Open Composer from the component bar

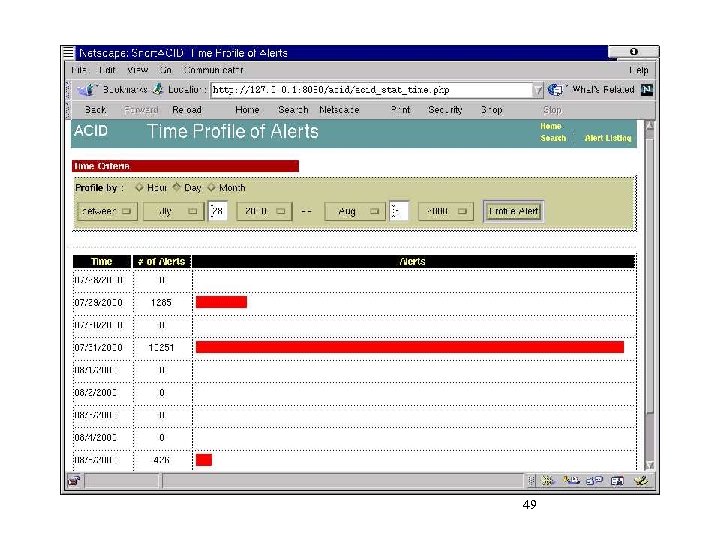click(x=641, y=481)
